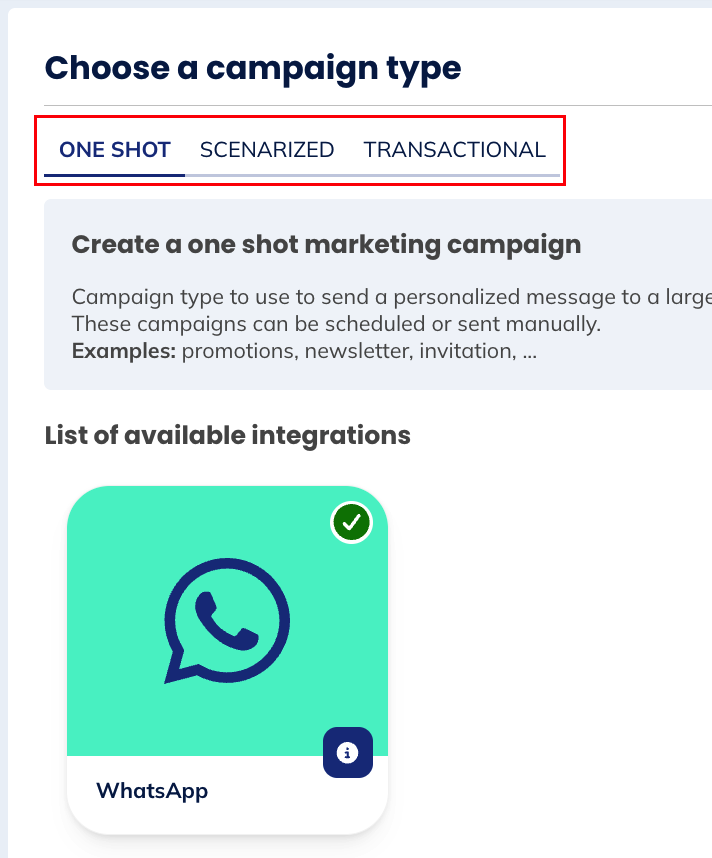Click the blue underline beneath ONE SHOT
The width and height of the screenshot is (712, 858).
click(x=115, y=175)
